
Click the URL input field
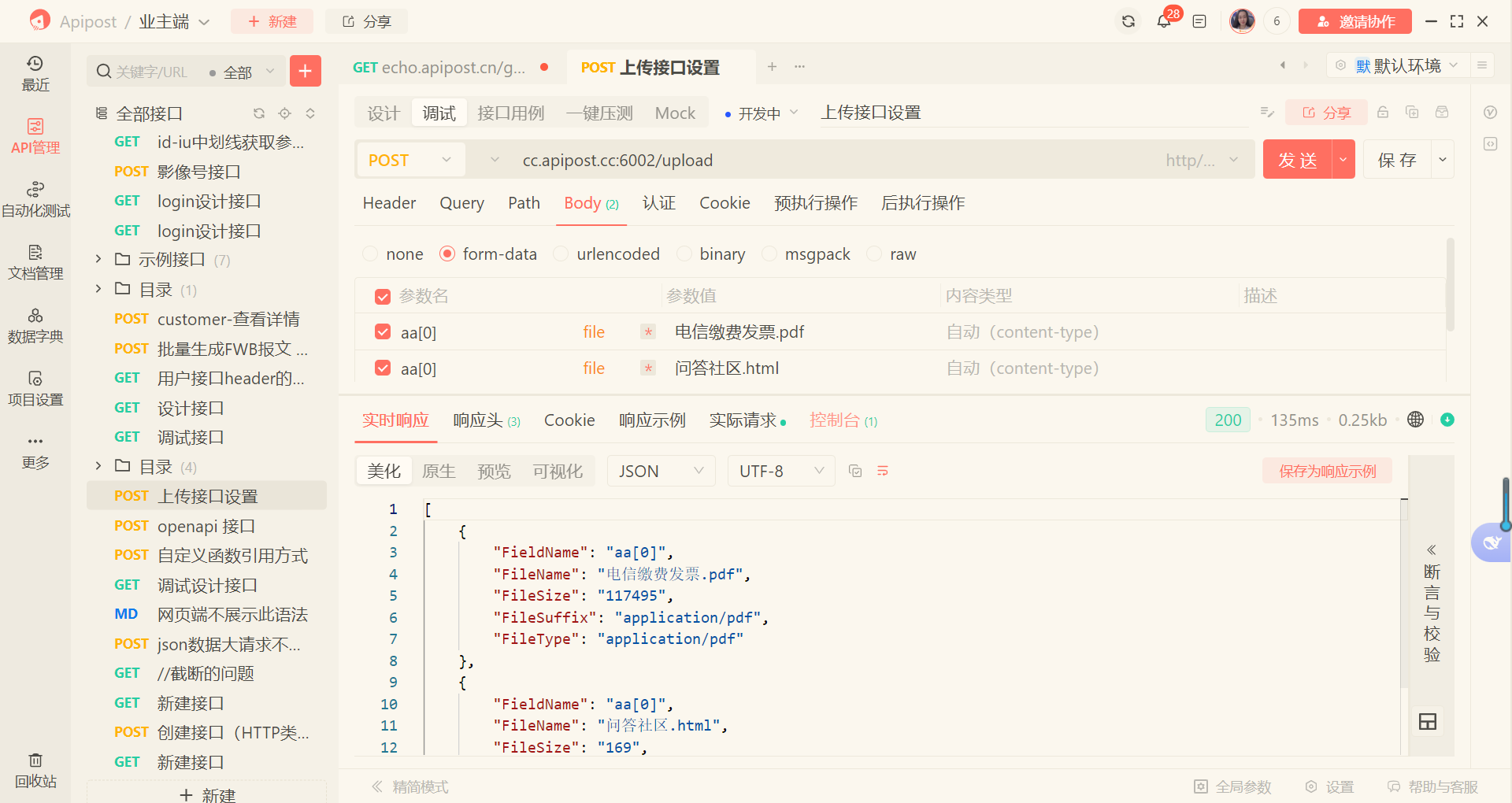835,161
